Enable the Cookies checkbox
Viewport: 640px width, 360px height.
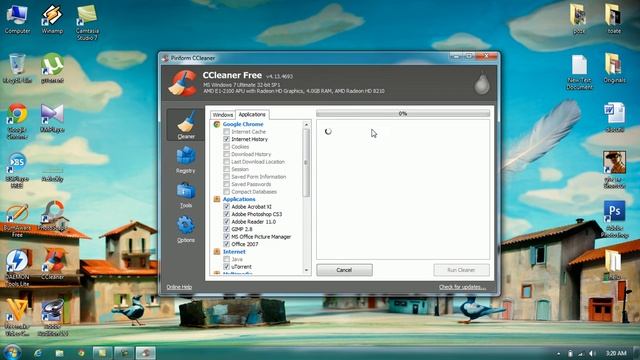coord(227,147)
